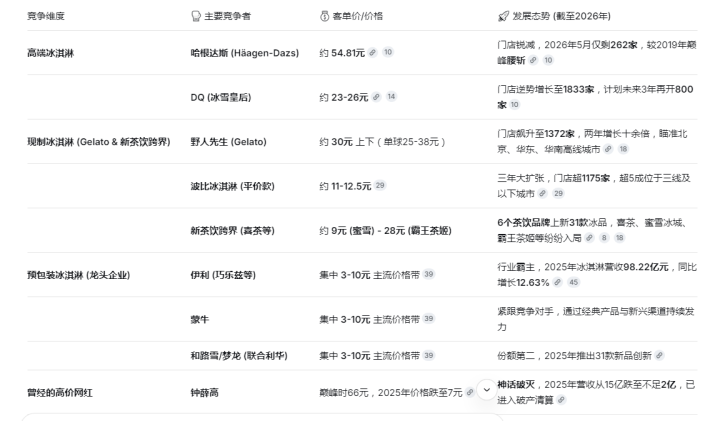Screen dimensions: 720x421
Task: Select the 和路雪/梦龙 (联合利华) cell
Action: click(239, 356)
